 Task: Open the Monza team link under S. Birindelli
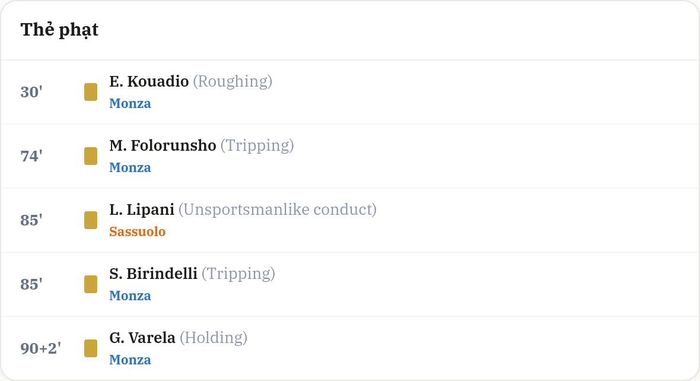[x=130, y=296]
